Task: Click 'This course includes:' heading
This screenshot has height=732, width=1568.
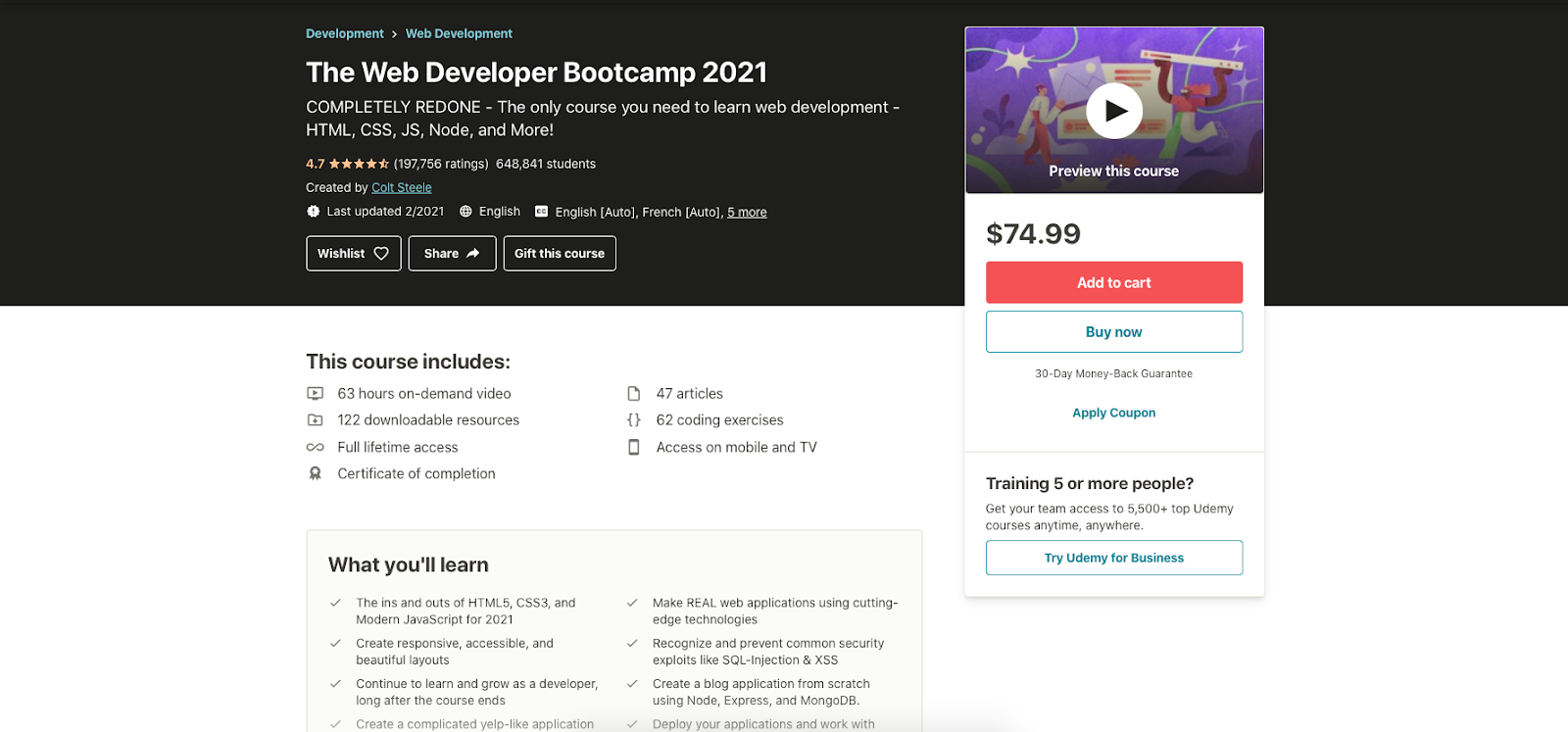Action: [x=408, y=362]
